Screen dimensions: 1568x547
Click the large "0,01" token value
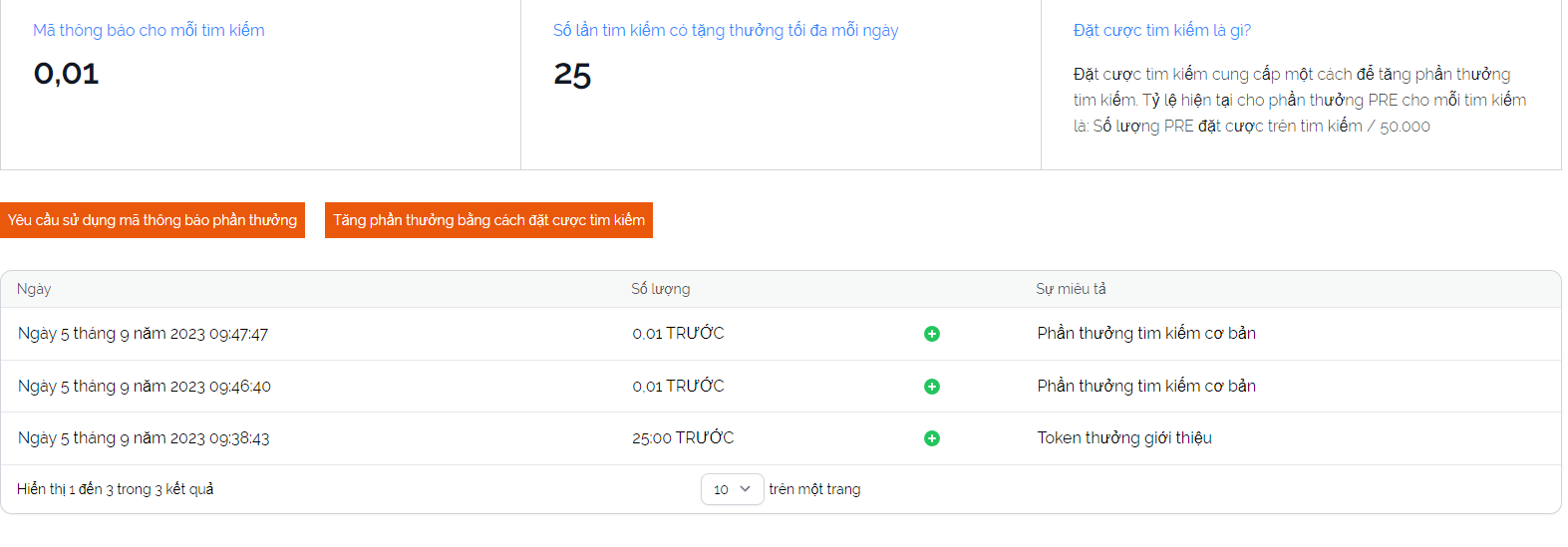point(66,74)
